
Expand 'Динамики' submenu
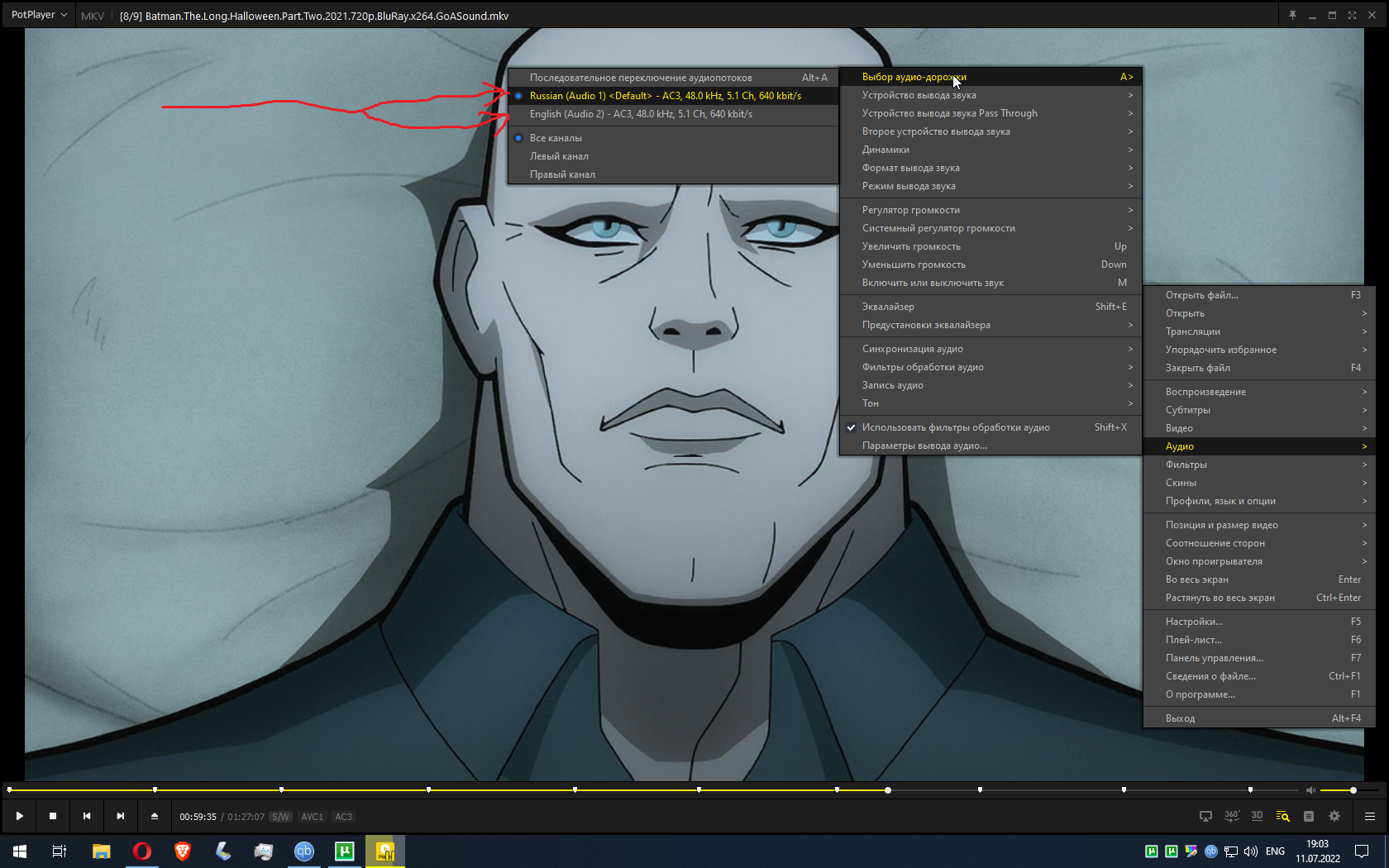pyautogui.click(x=990, y=150)
